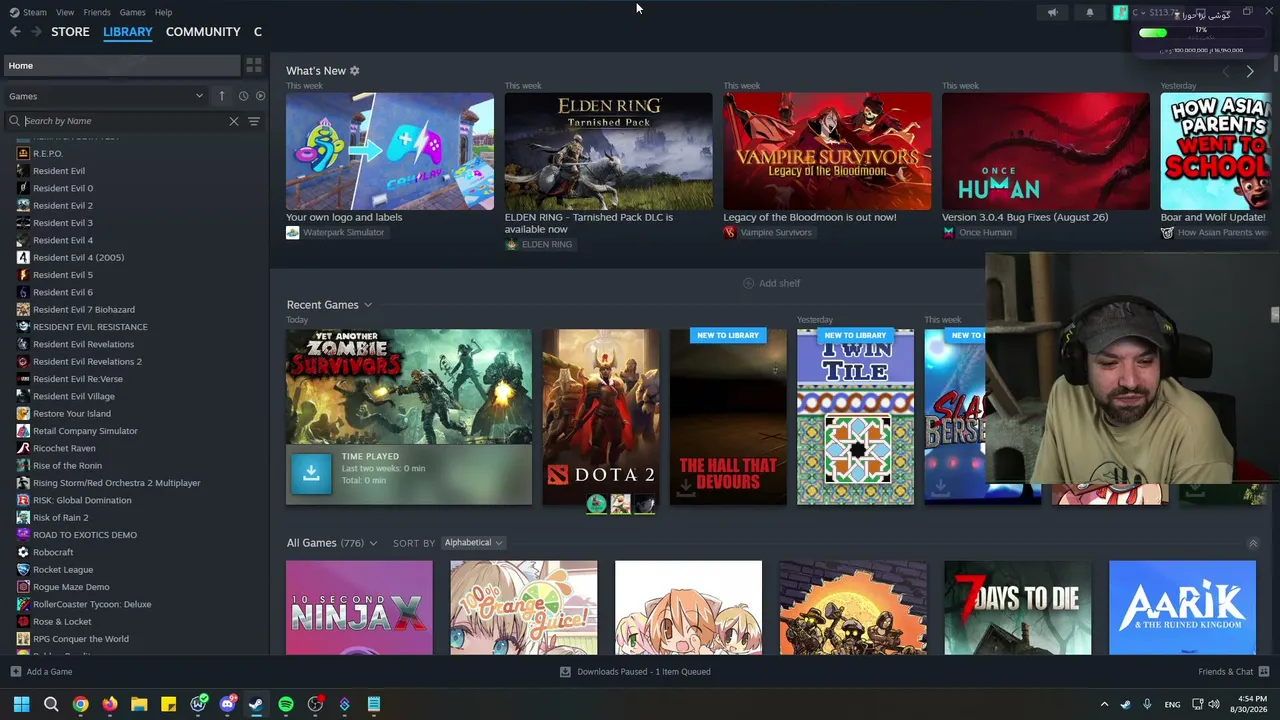Open the View menu
Image resolution: width=1280 pixels, height=720 pixels.
(x=65, y=12)
